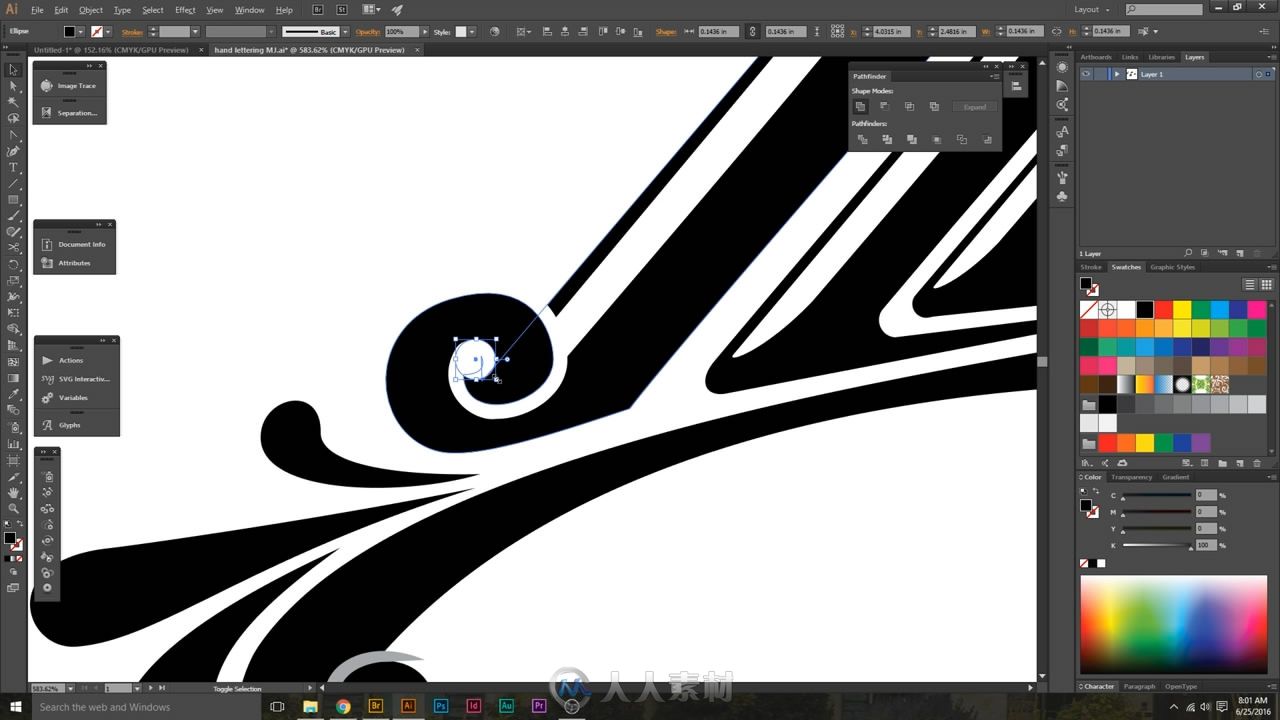Viewport: 1280px width, 720px height.
Task: Select the Zoom tool magnifier
Action: (x=13, y=508)
